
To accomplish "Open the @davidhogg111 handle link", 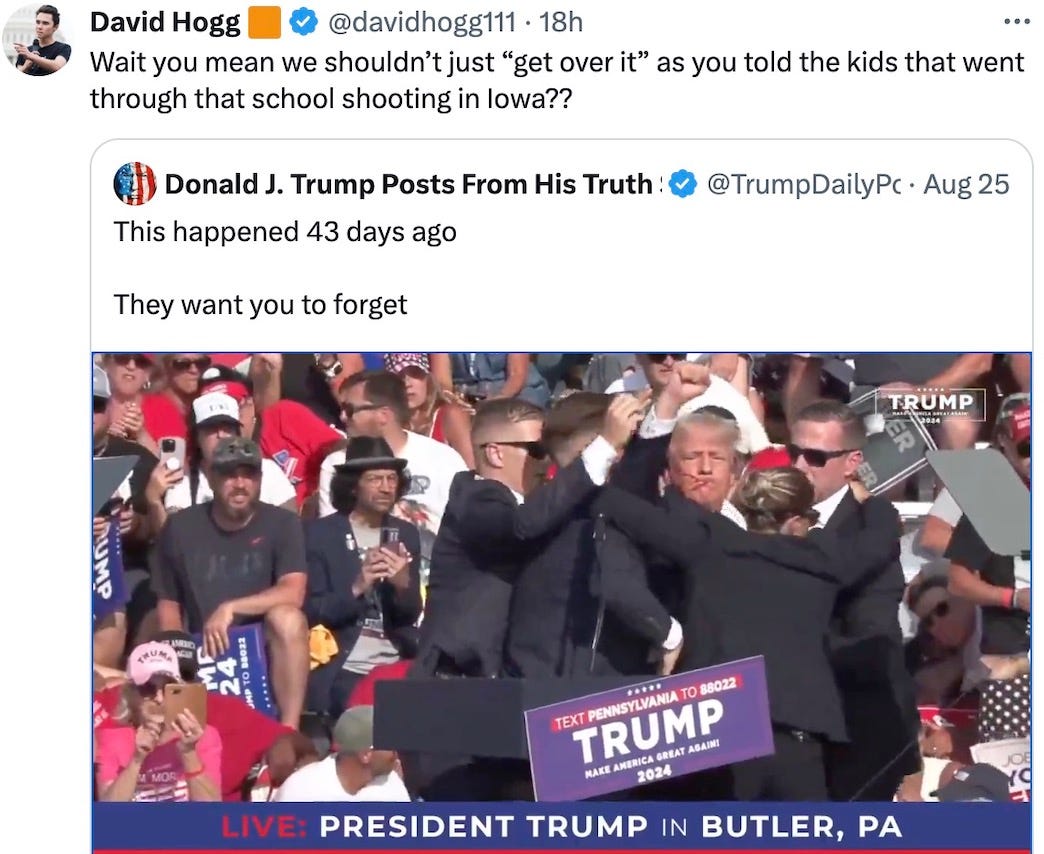I will click(x=422, y=23).
